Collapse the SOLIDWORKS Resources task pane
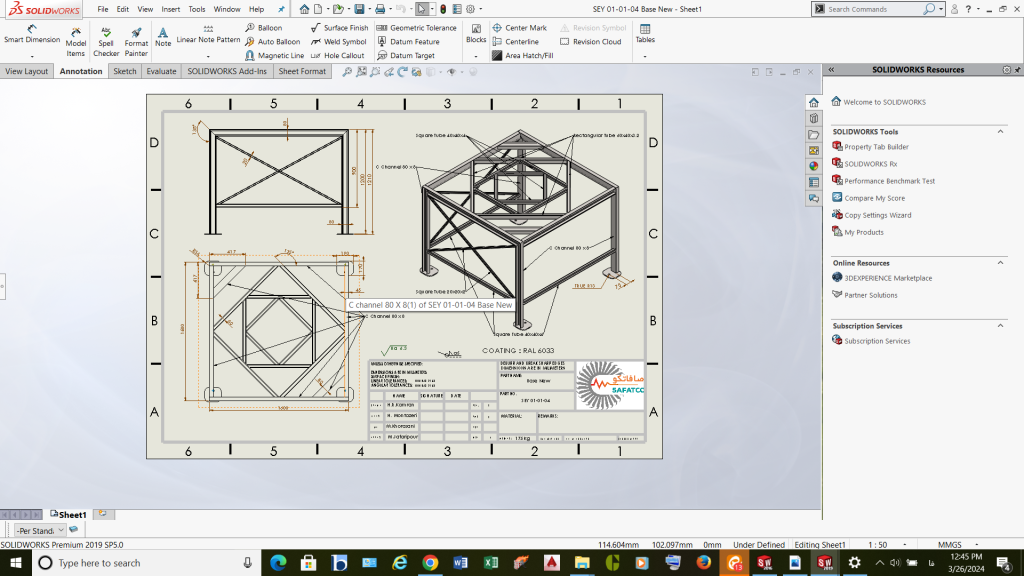The image size is (1024, 576). [830, 70]
